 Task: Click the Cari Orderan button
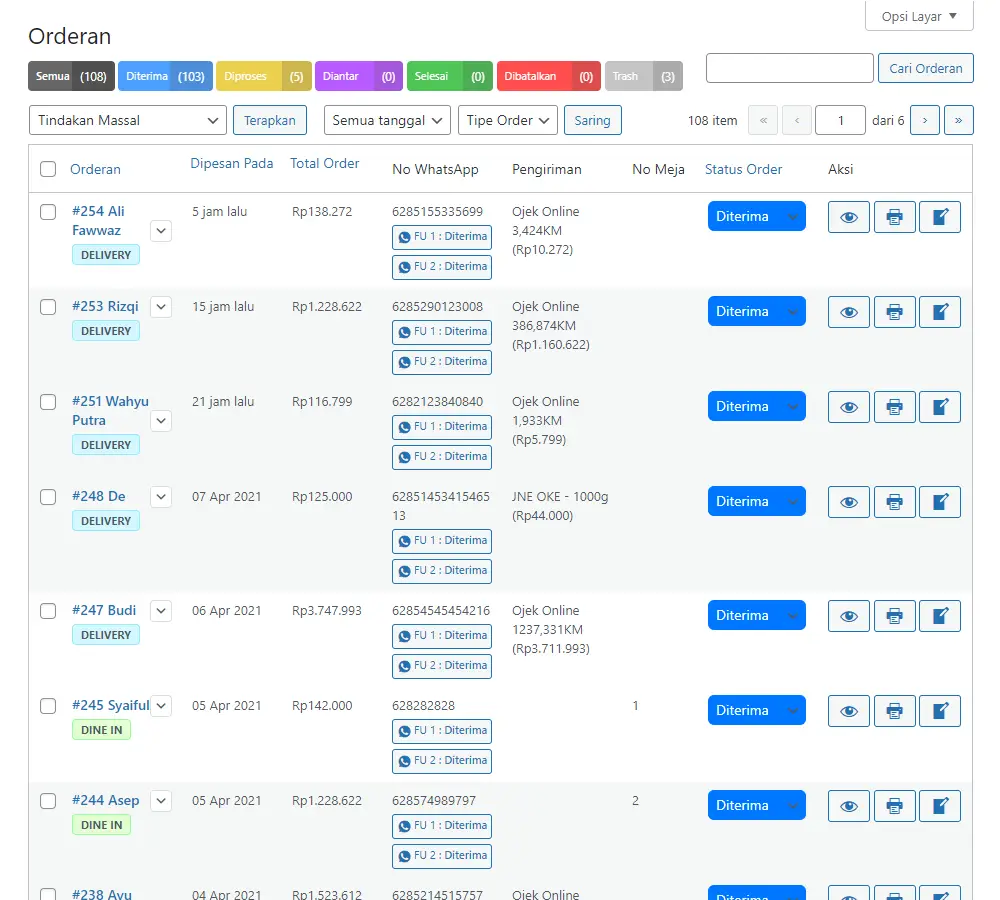(x=925, y=68)
